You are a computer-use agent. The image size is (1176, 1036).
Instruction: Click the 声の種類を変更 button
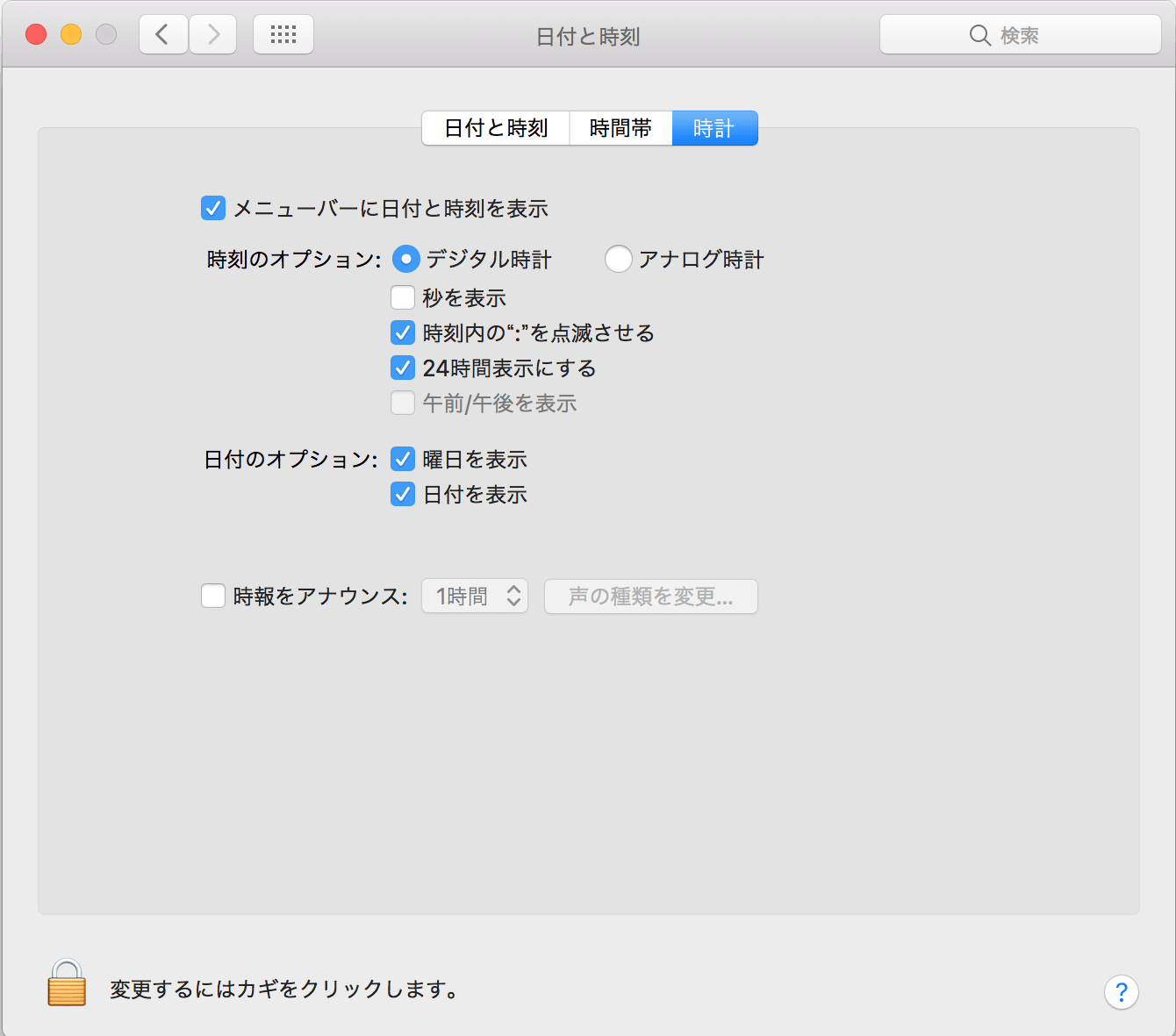(650, 597)
